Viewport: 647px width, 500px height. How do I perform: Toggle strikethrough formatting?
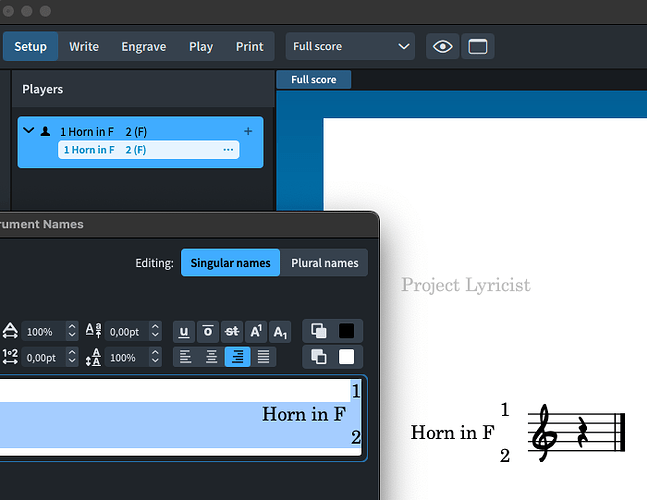click(x=232, y=332)
